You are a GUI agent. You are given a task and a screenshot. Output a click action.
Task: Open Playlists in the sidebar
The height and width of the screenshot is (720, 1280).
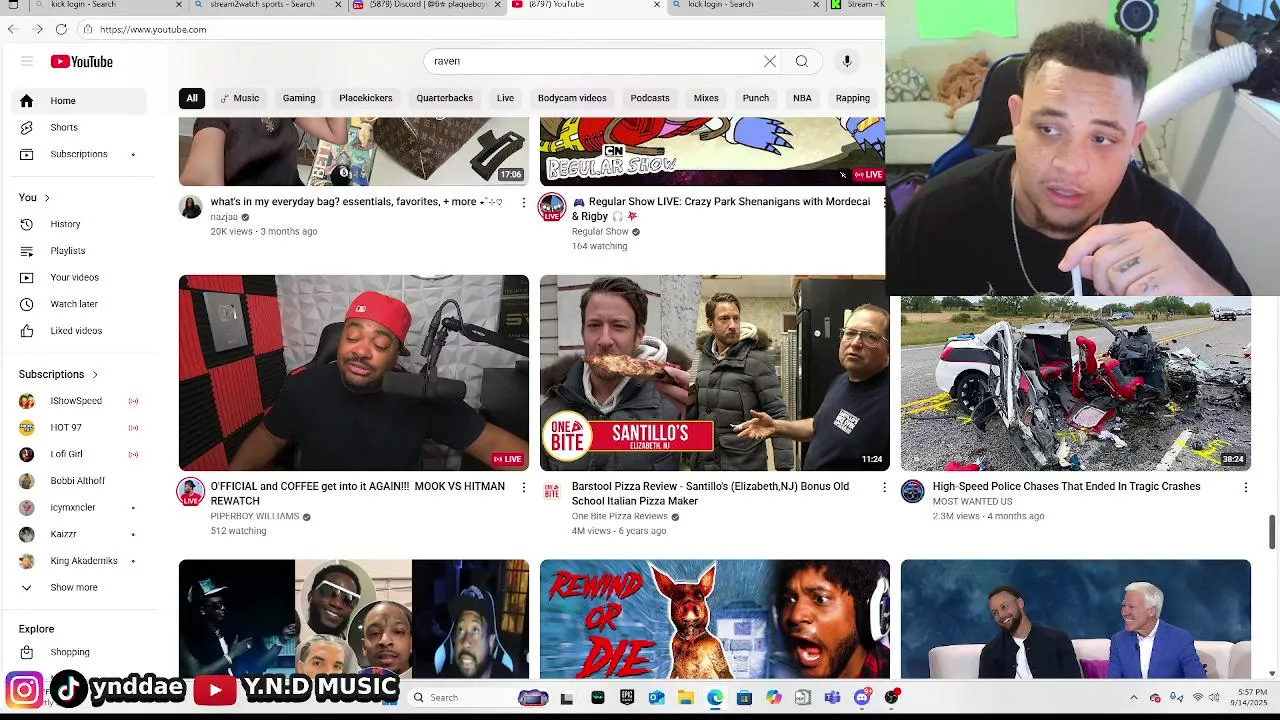pos(79,251)
